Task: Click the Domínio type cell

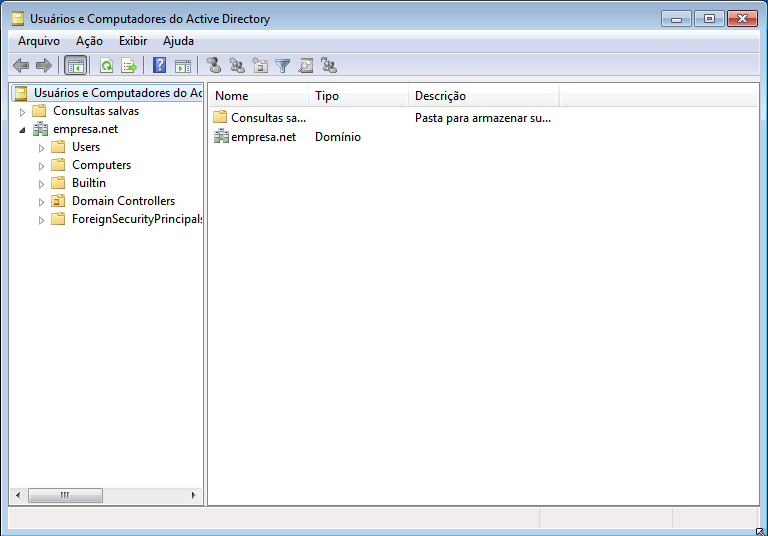Action: click(x=338, y=137)
